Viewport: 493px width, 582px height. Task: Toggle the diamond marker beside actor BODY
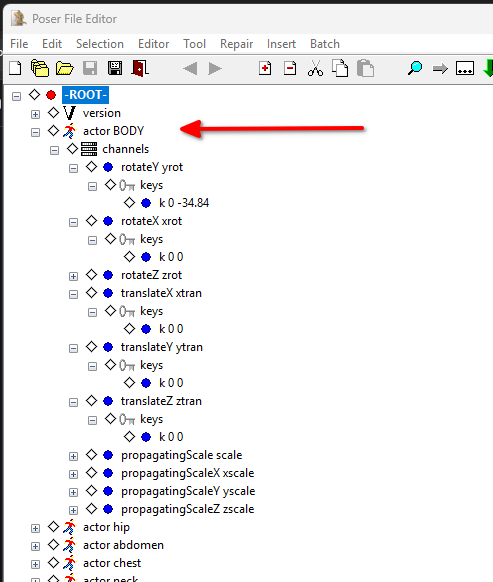point(53,131)
